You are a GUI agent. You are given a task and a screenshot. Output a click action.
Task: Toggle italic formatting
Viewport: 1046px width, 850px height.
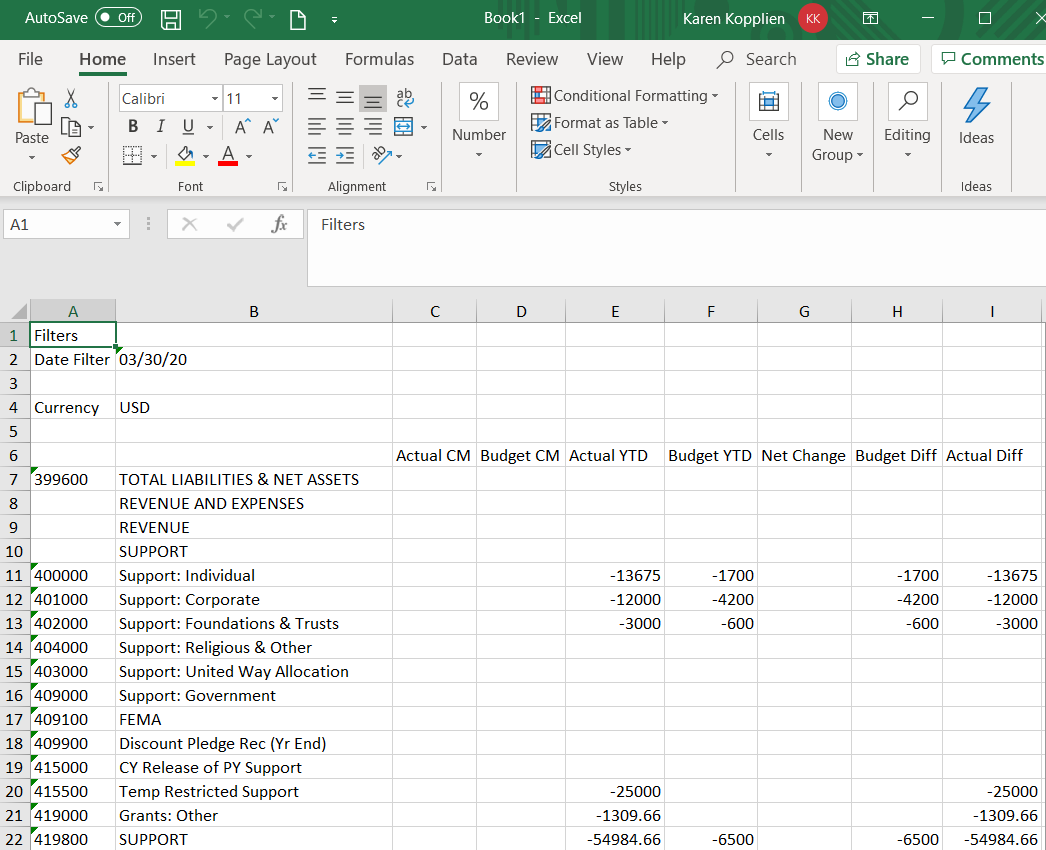pyautogui.click(x=161, y=126)
